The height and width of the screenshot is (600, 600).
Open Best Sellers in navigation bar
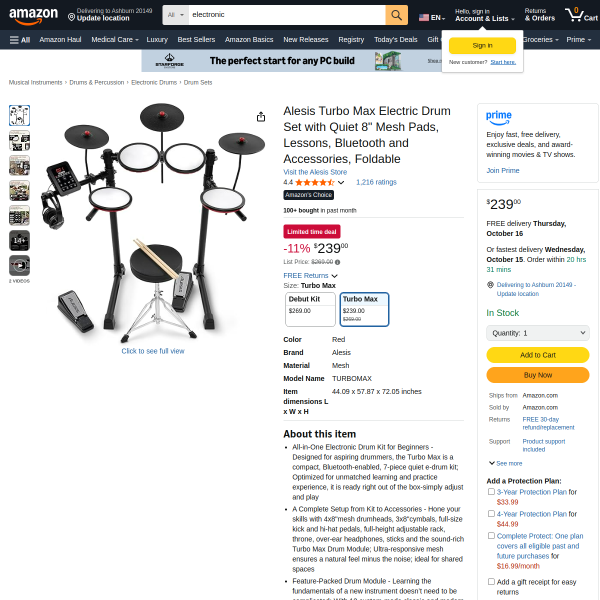196,40
